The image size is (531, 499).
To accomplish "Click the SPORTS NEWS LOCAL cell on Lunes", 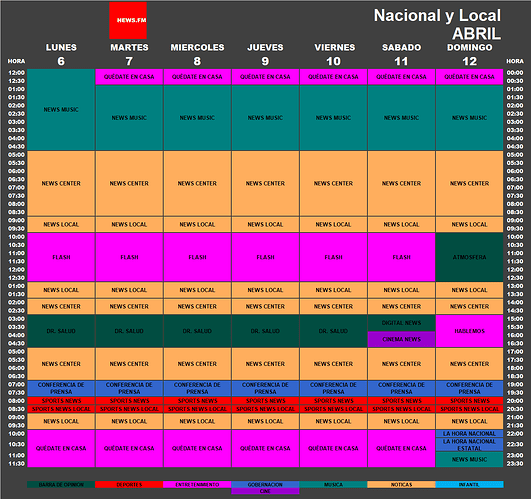I will tap(61, 409).
